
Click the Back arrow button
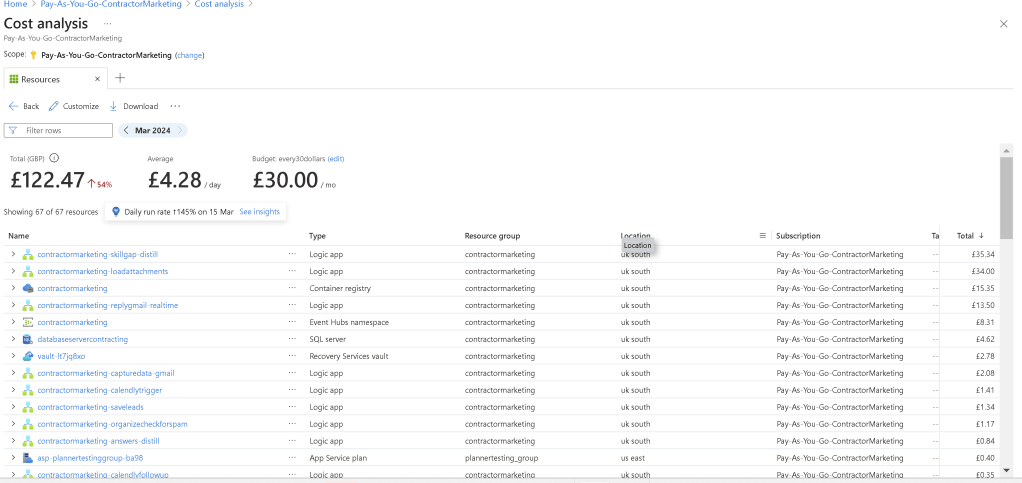(x=24, y=106)
